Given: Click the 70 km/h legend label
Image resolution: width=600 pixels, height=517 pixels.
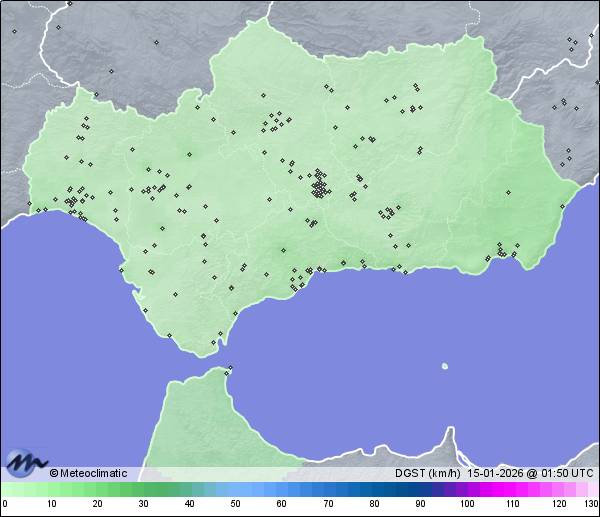Looking at the screenshot, I should point(328,504).
